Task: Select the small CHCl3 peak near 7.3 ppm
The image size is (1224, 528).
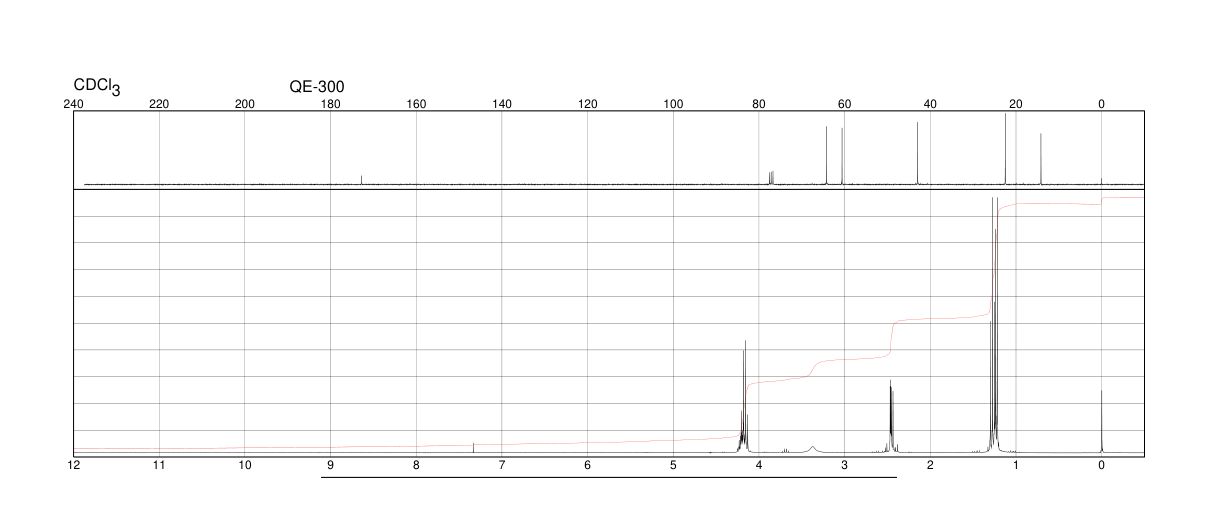Action: 473,448
